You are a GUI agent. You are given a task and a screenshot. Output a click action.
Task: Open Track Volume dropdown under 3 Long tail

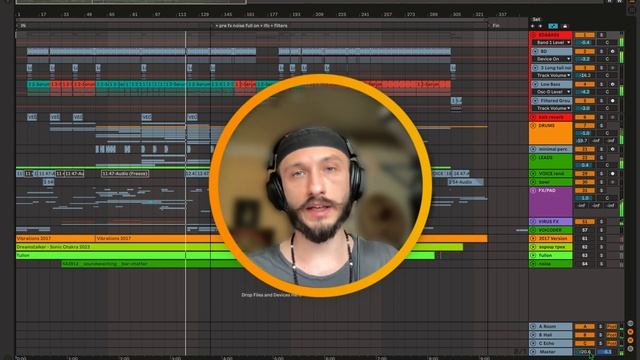pyautogui.click(x=551, y=76)
